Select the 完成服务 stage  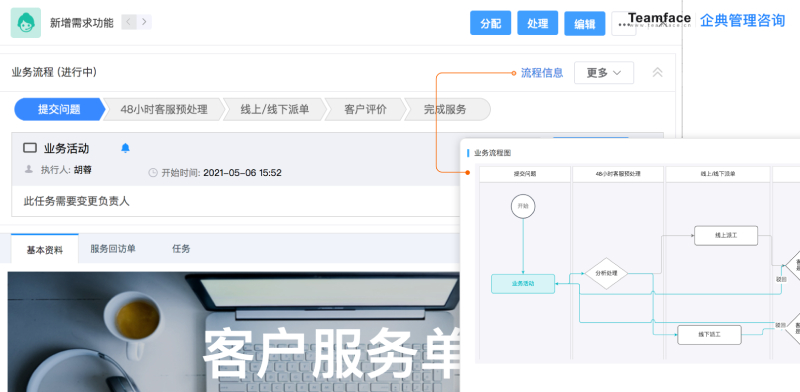click(x=446, y=109)
